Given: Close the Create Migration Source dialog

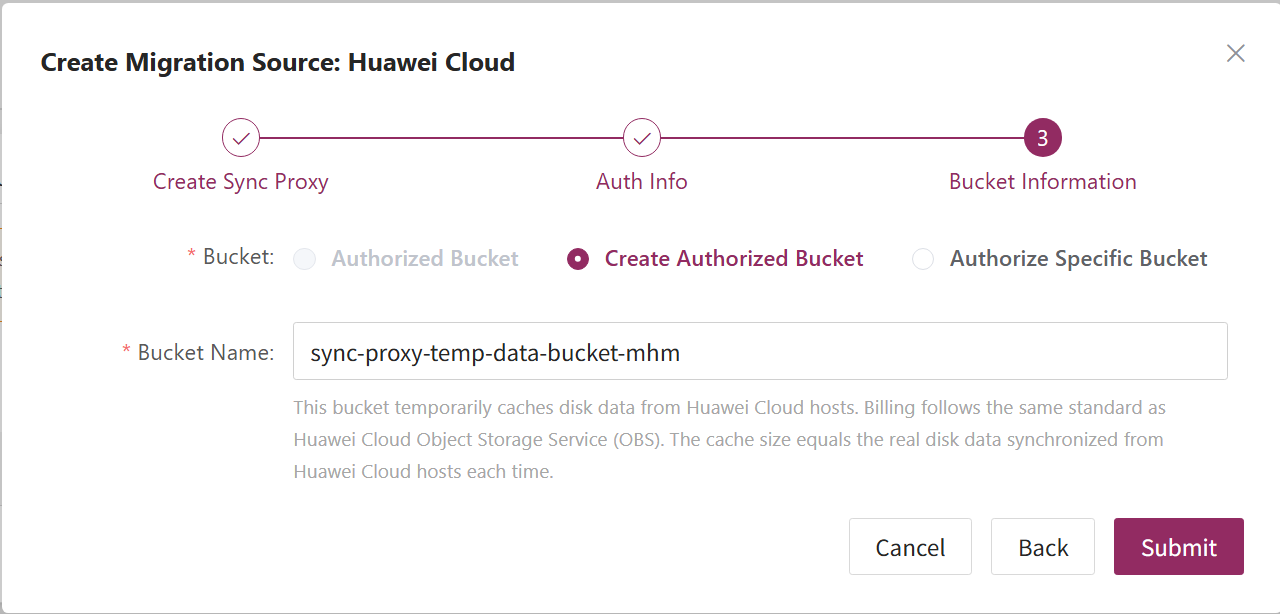Looking at the screenshot, I should pos(1236,54).
